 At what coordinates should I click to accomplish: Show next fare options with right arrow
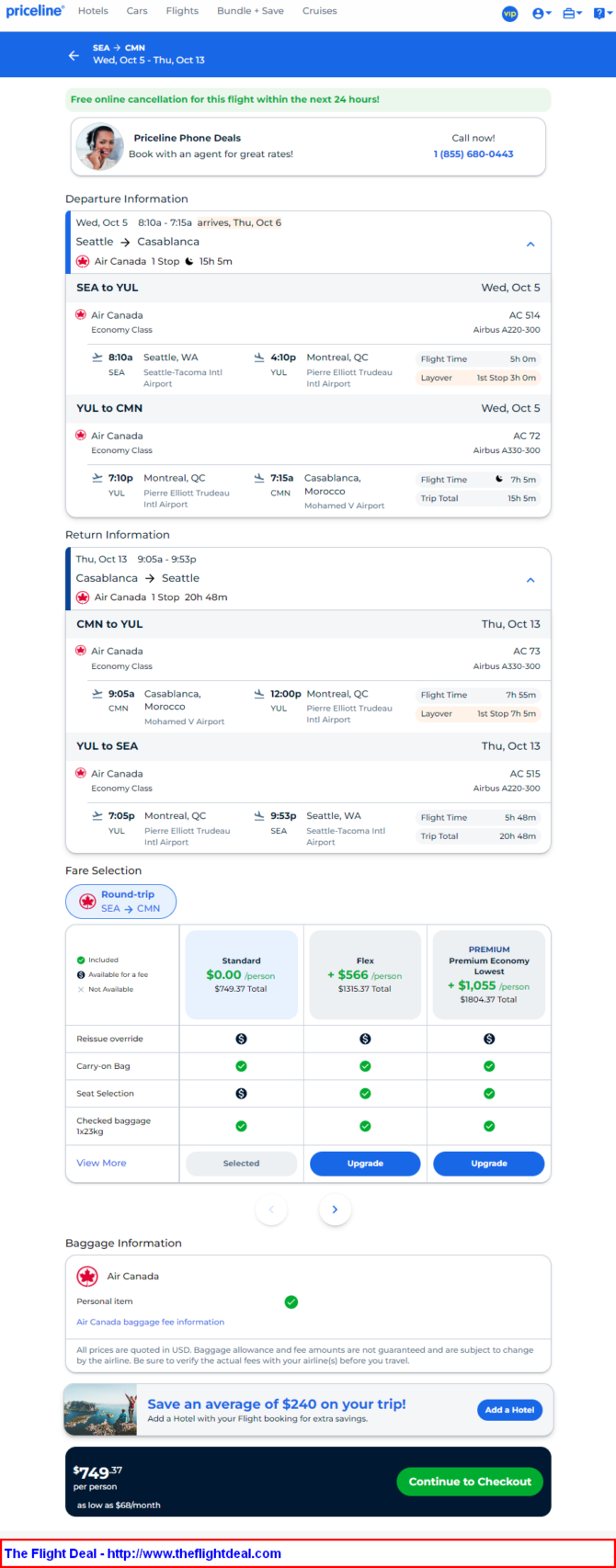(335, 1210)
